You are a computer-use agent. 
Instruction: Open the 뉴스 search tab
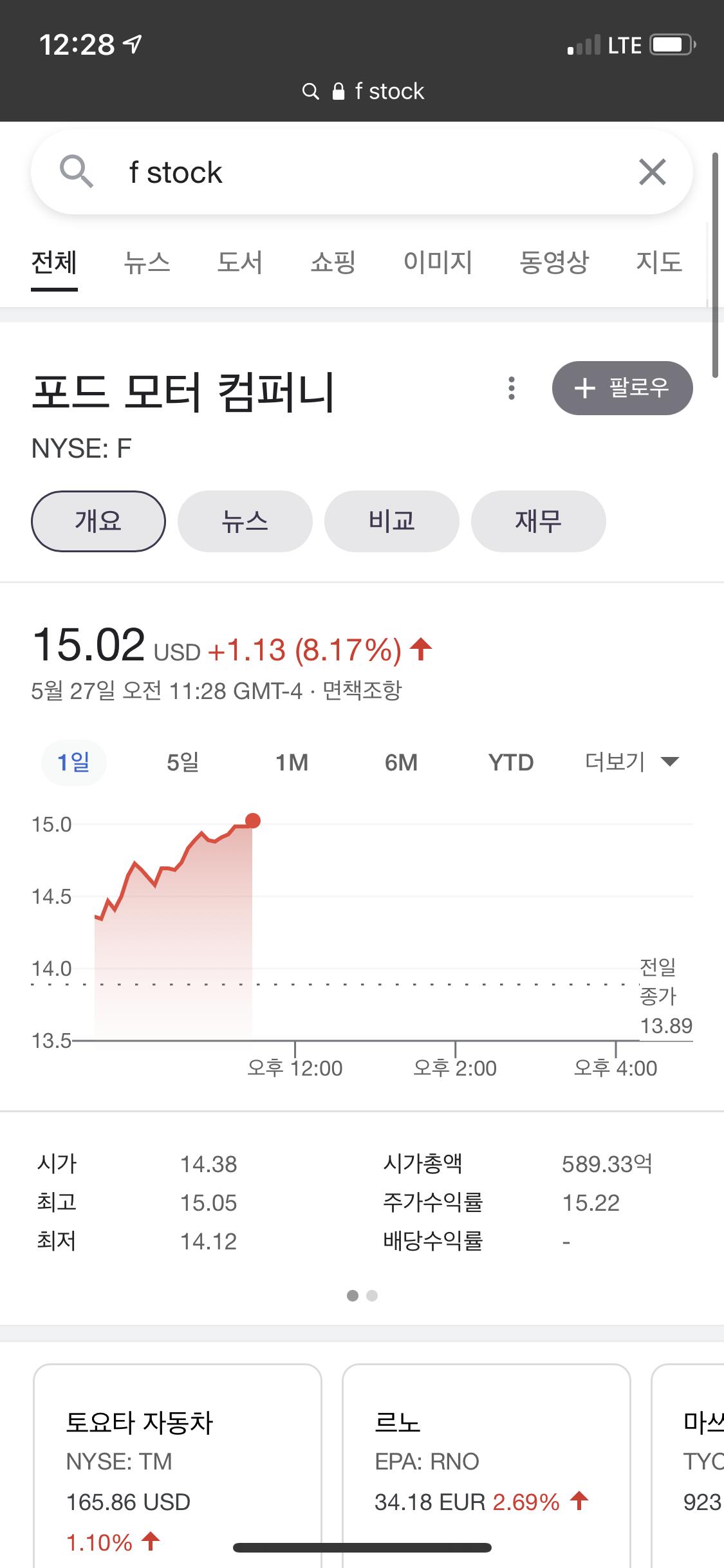(x=147, y=263)
